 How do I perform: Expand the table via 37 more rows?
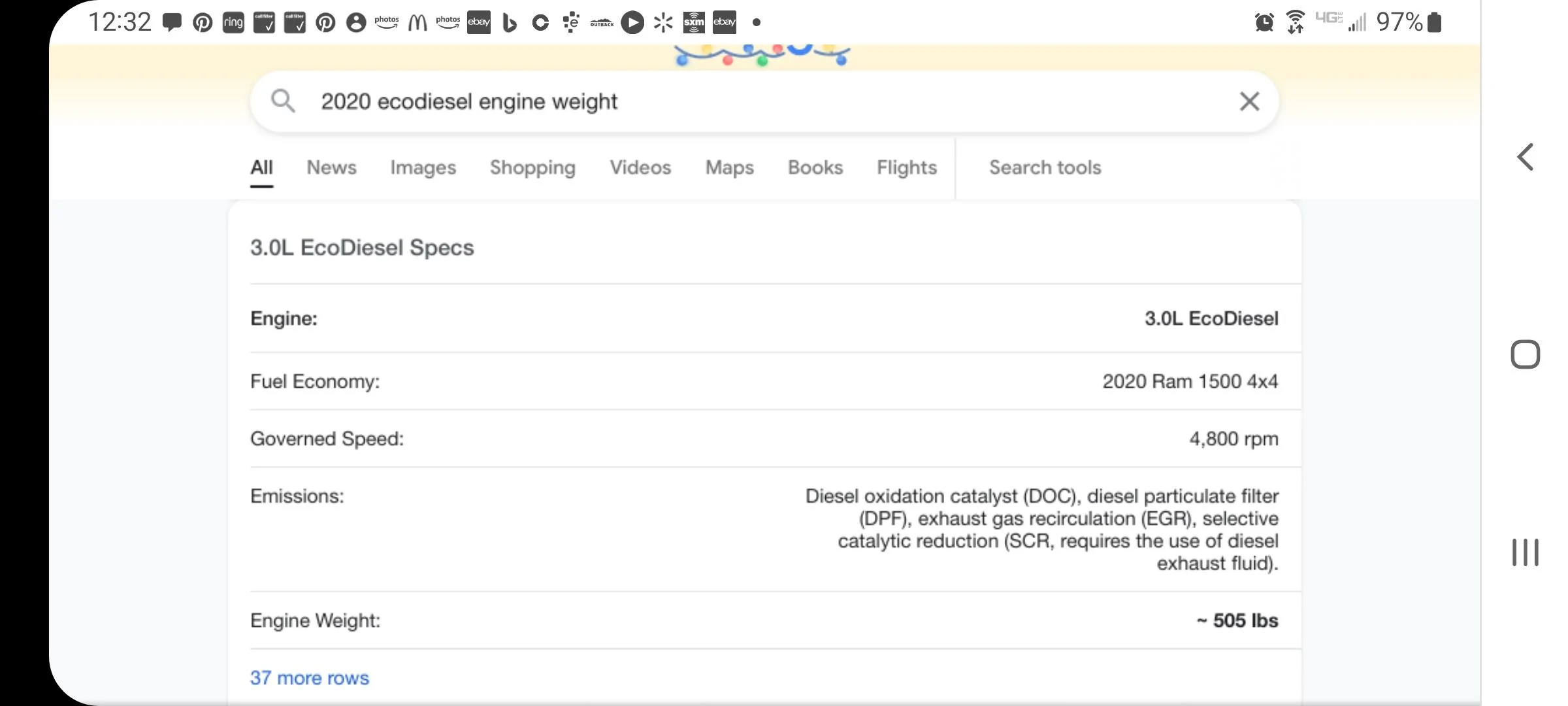point(310,678)
